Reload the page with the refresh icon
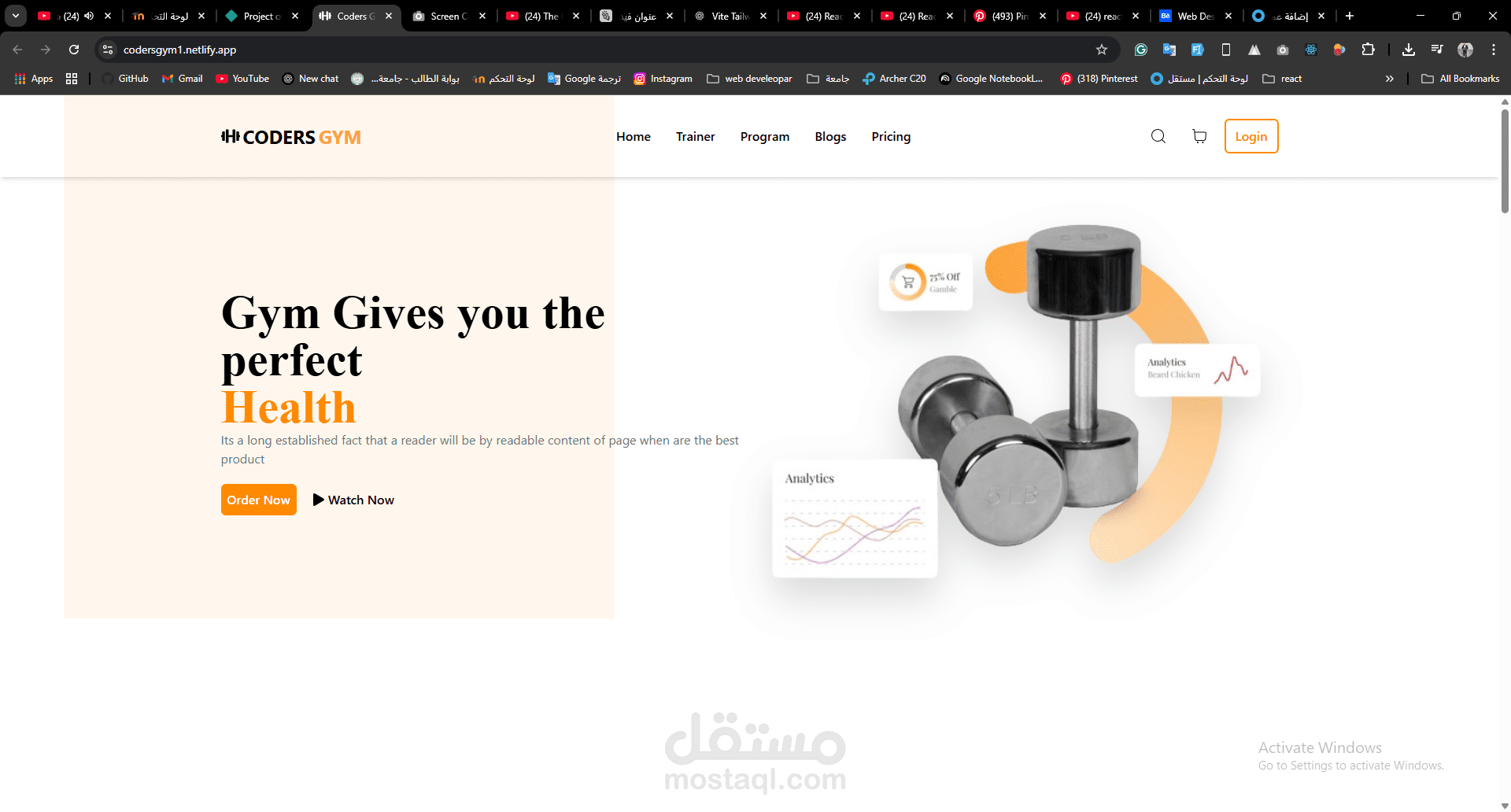 point(74,50)
